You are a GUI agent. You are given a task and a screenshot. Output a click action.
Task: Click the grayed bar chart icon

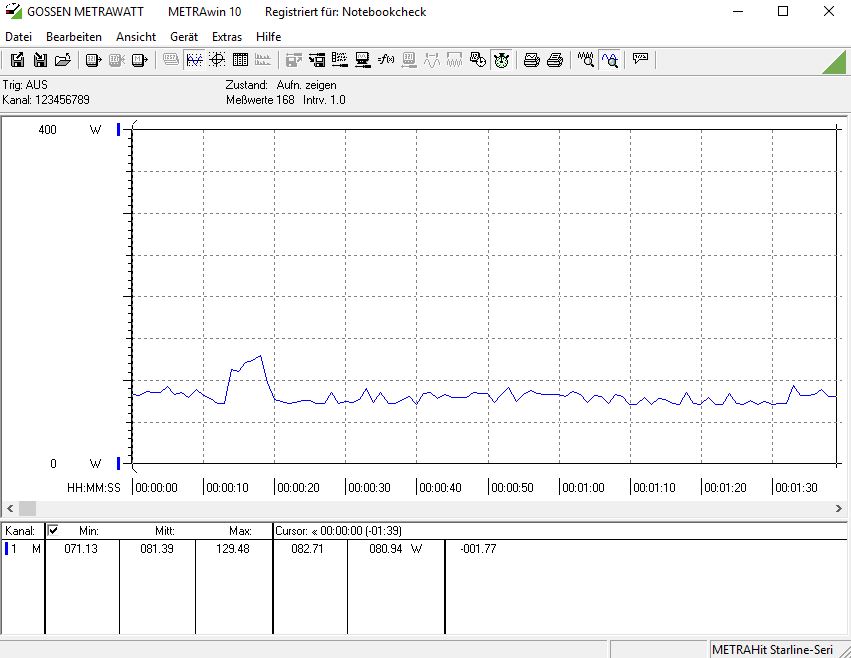coord(263,60)
